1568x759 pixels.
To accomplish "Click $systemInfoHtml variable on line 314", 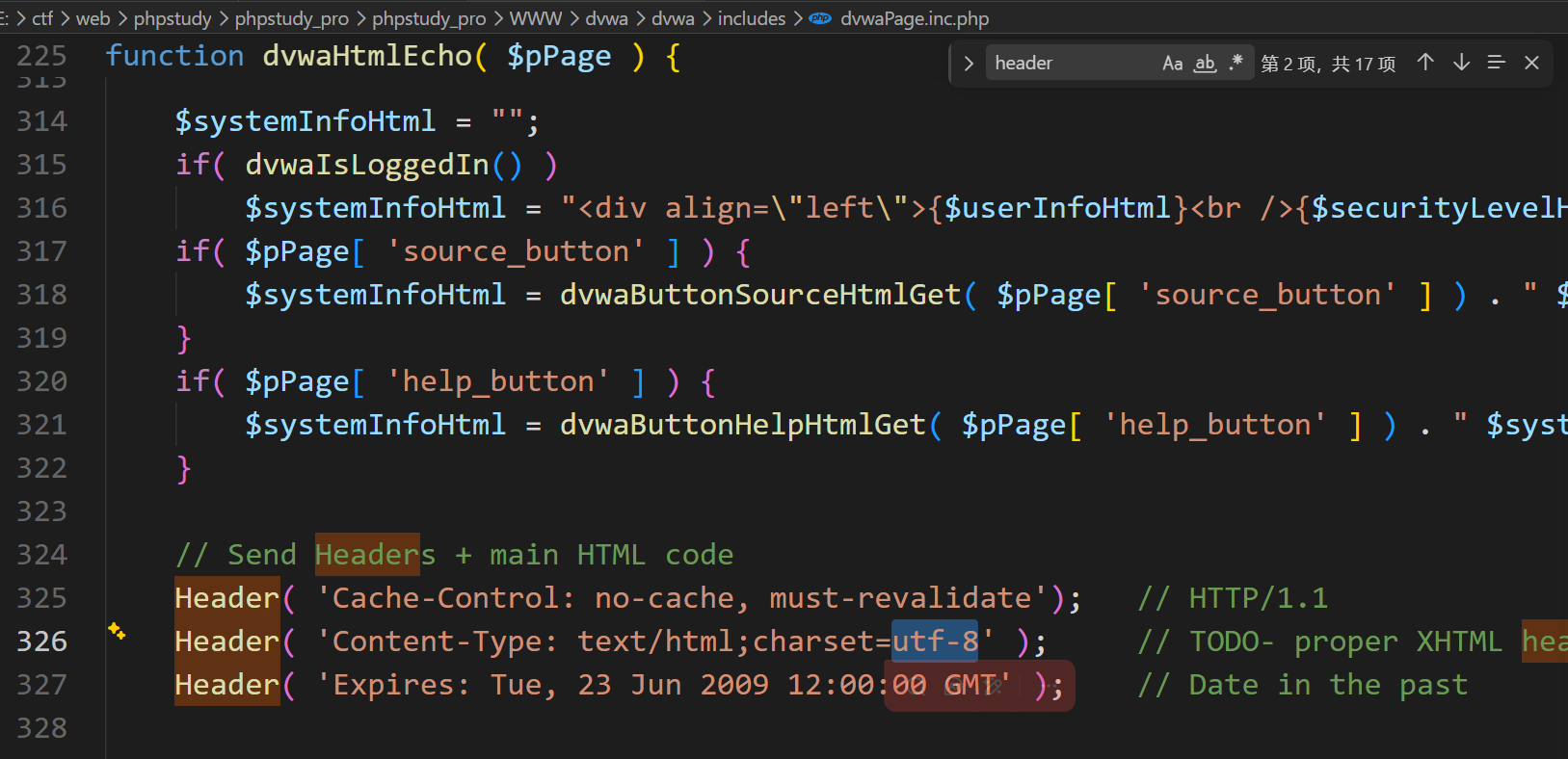I will 306,121.
